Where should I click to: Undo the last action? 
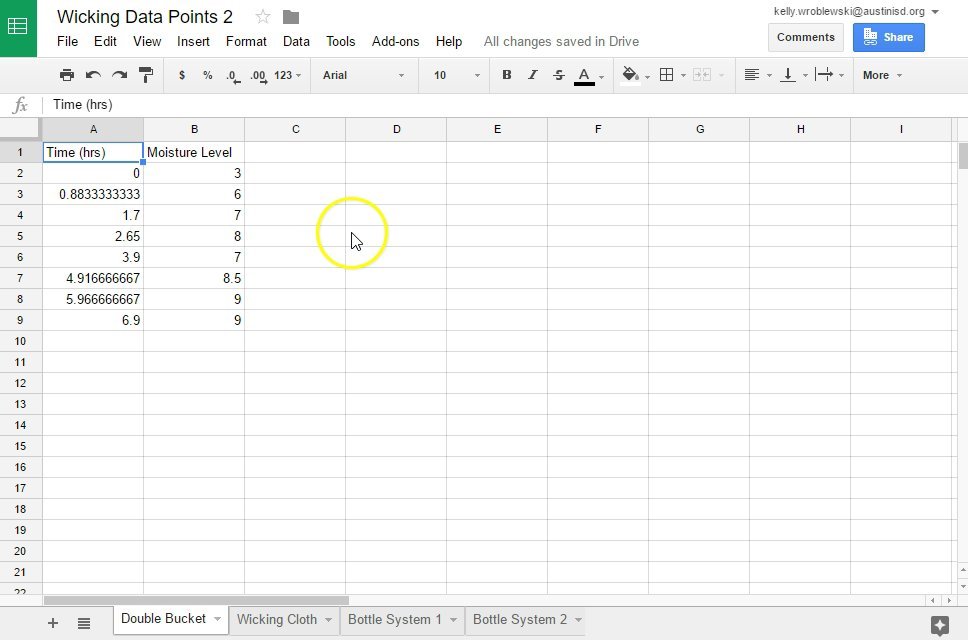pos(91,75)
